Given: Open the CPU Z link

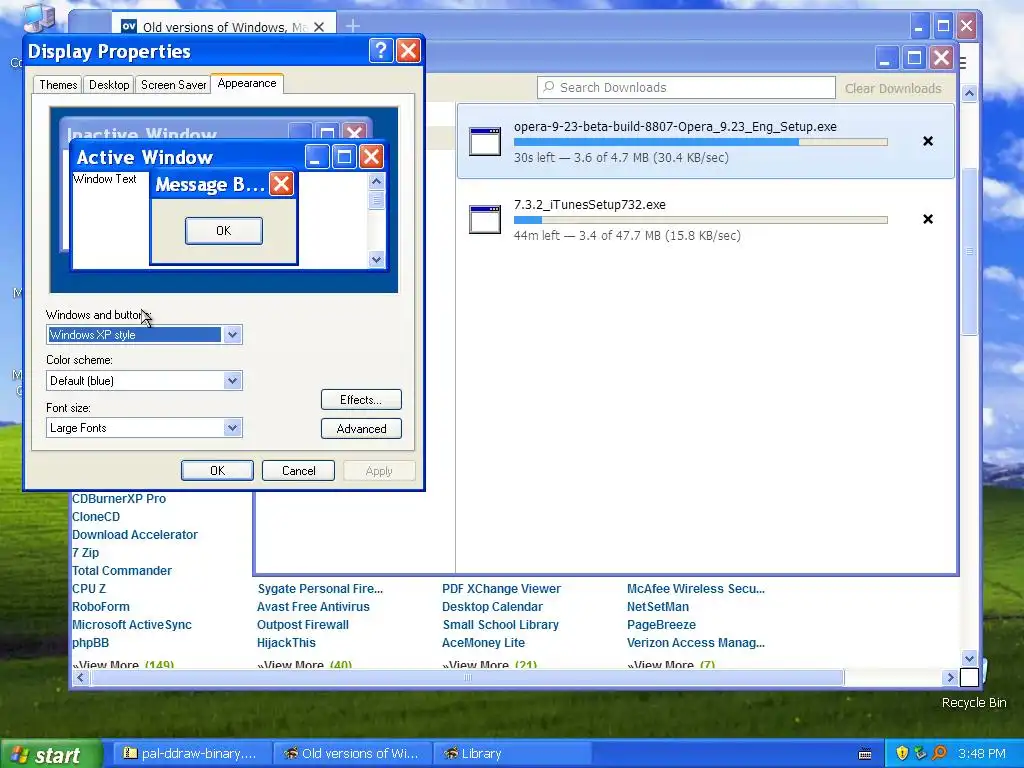Looking at the screenshot, I should pyautogui.click(x=89, y=589).
